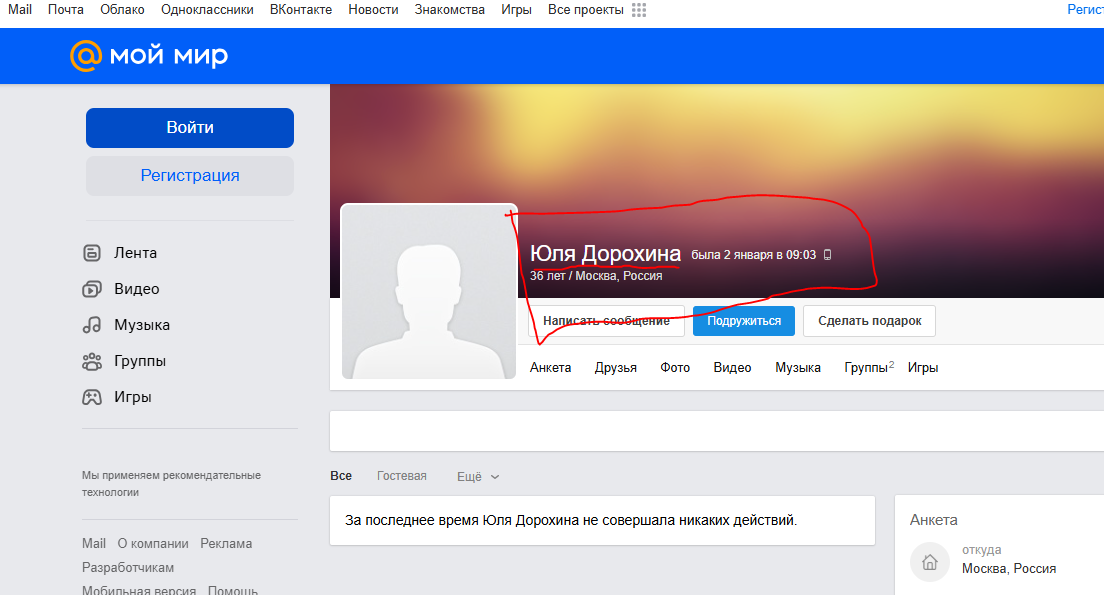
Task: Click the Войти button
Action: point(190,128)
